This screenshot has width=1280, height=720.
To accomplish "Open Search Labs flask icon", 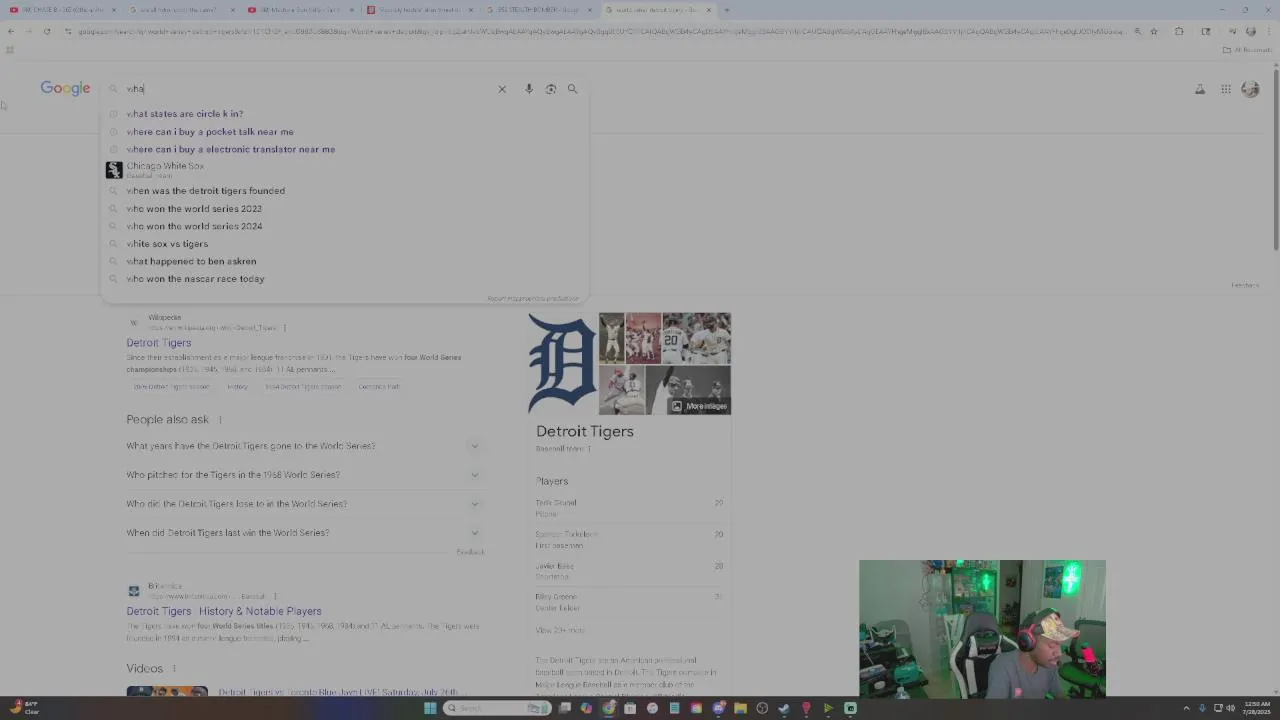I will (x=1200, y=89).
